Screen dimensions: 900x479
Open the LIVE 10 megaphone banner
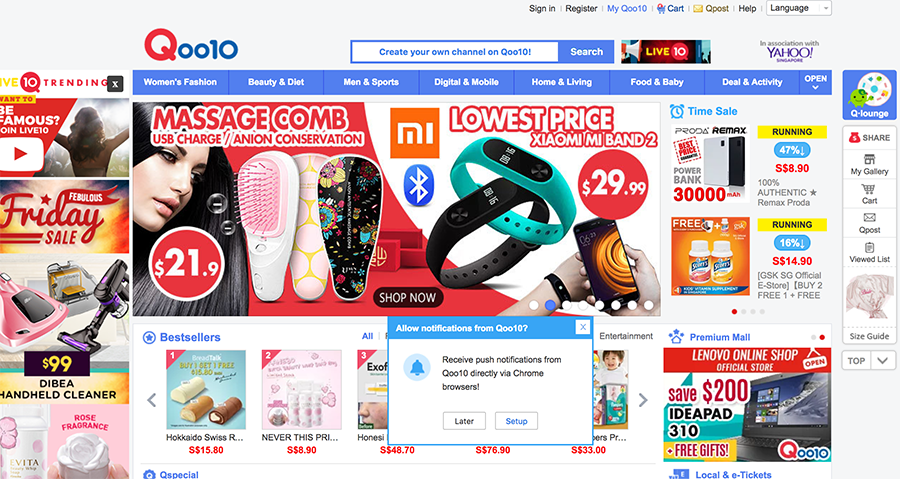[x=666, y=52]
